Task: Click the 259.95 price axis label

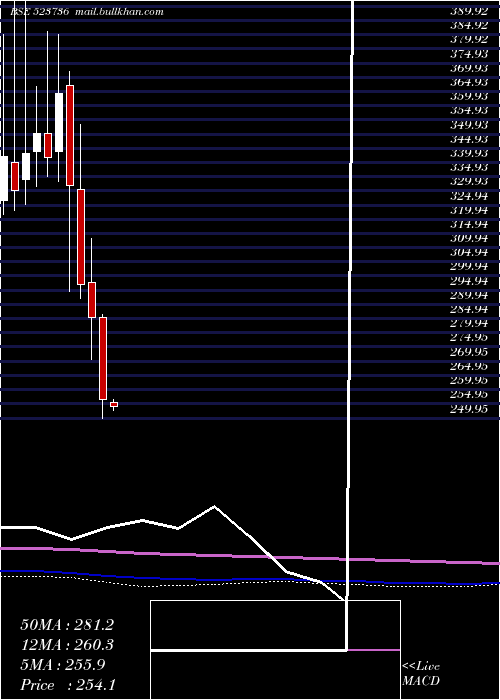Action: coord(469,380)
